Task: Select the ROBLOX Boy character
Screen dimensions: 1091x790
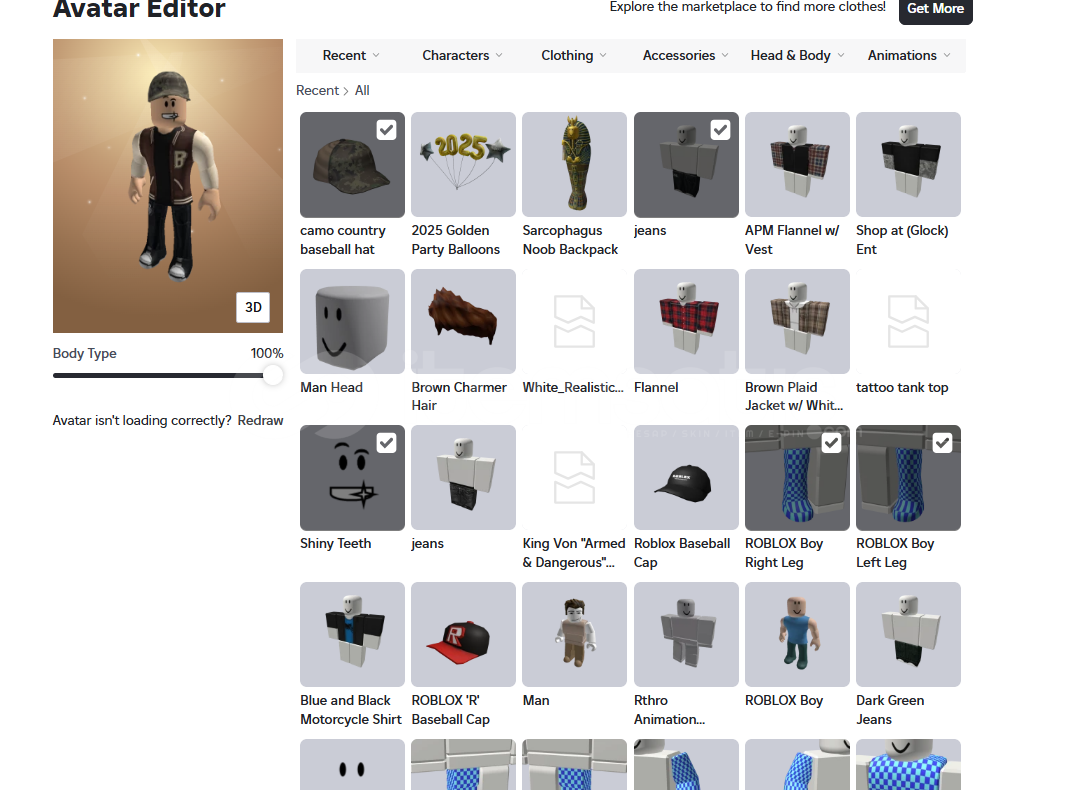Action: tap(797, 634)
